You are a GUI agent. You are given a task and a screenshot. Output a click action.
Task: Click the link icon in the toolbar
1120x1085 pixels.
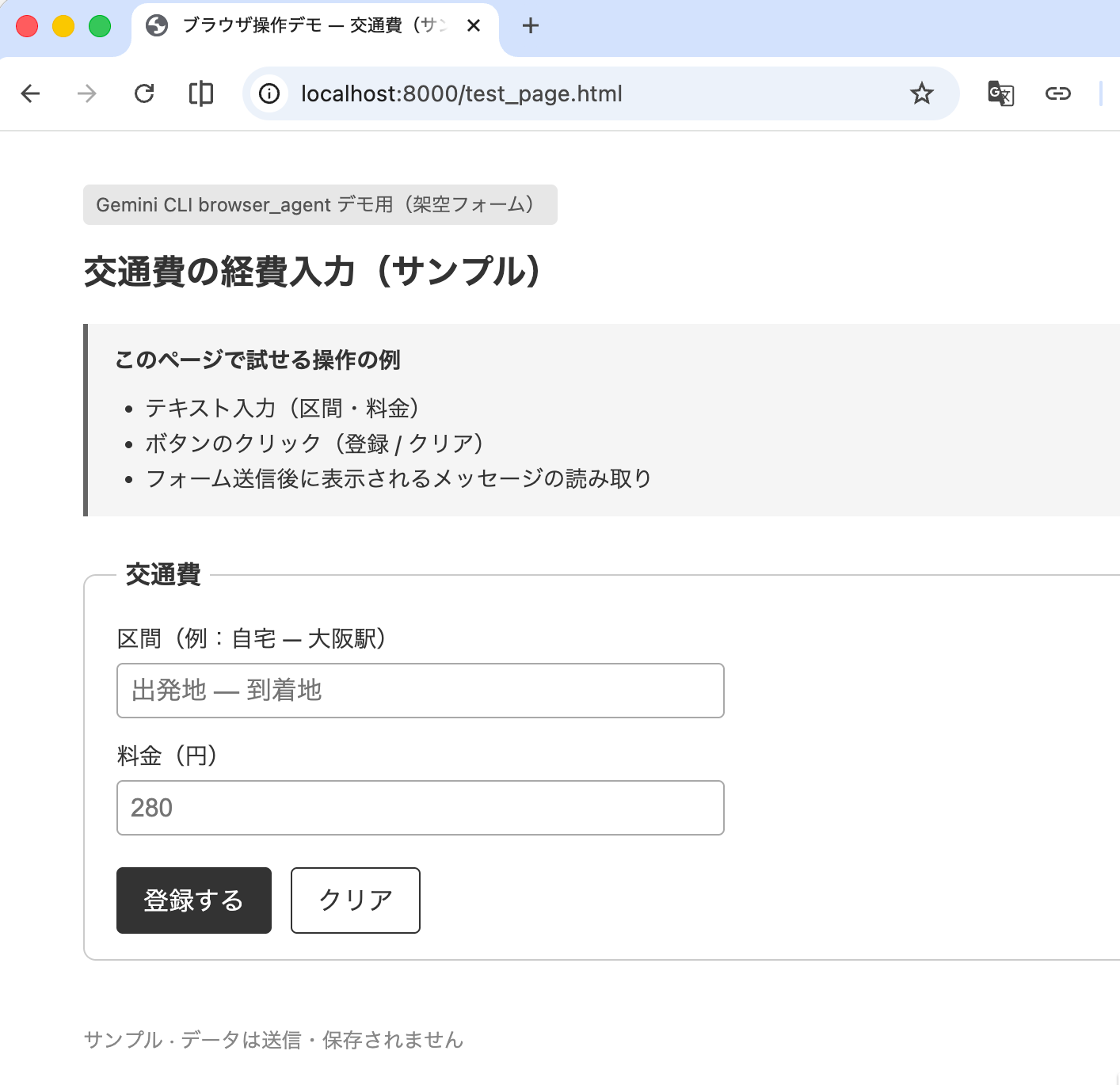1057,93
